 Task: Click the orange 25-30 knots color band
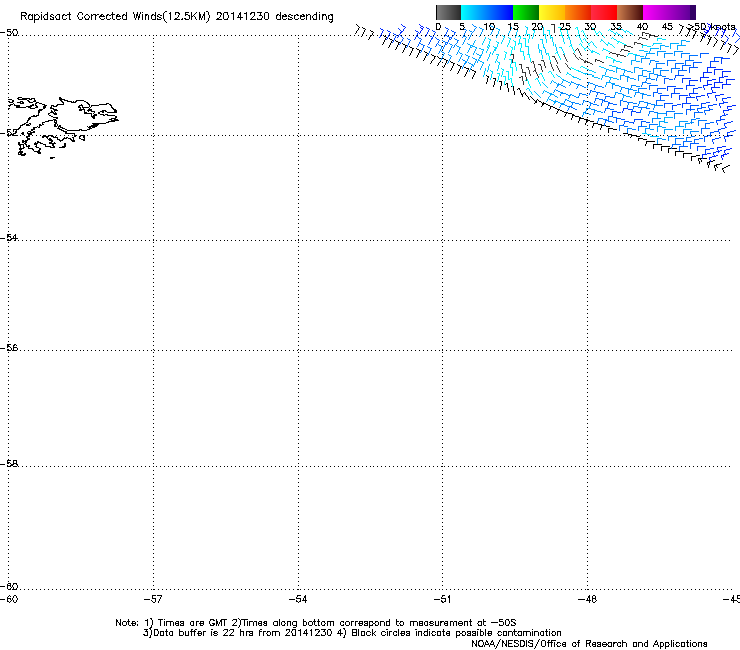[578, 12]
